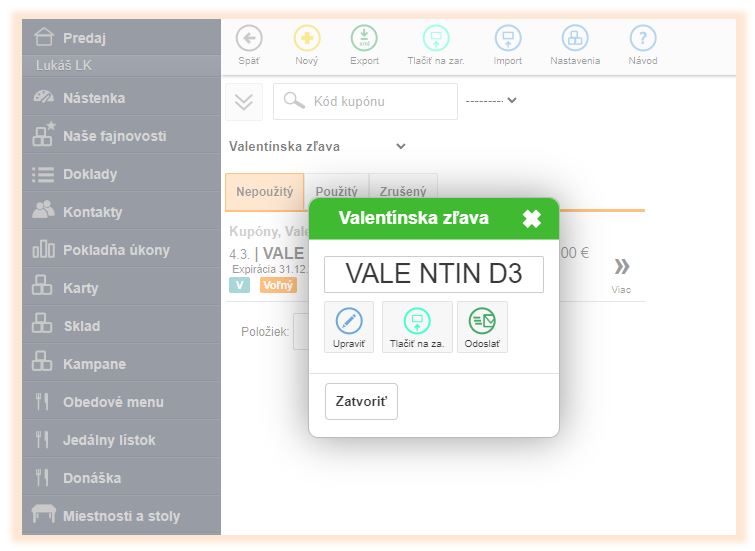This screenshot has width=755, height=551.
Task: Select the Nepoužitý tab
Action: [x=265, y=192]
